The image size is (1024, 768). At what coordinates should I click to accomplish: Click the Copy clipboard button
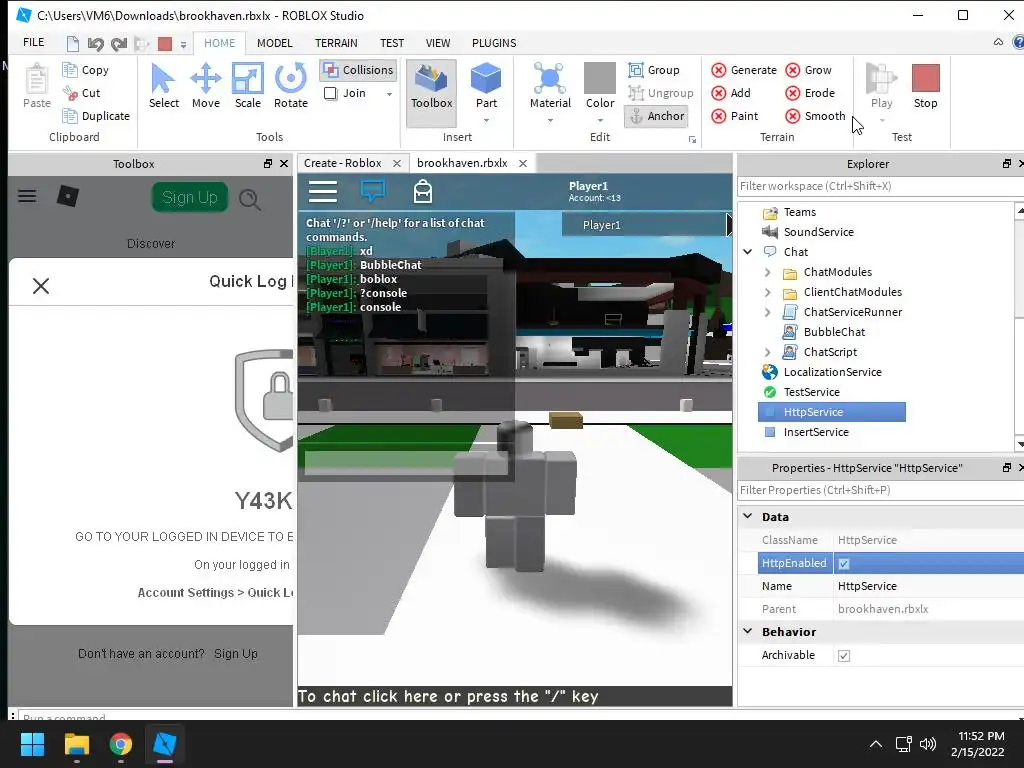86,70
